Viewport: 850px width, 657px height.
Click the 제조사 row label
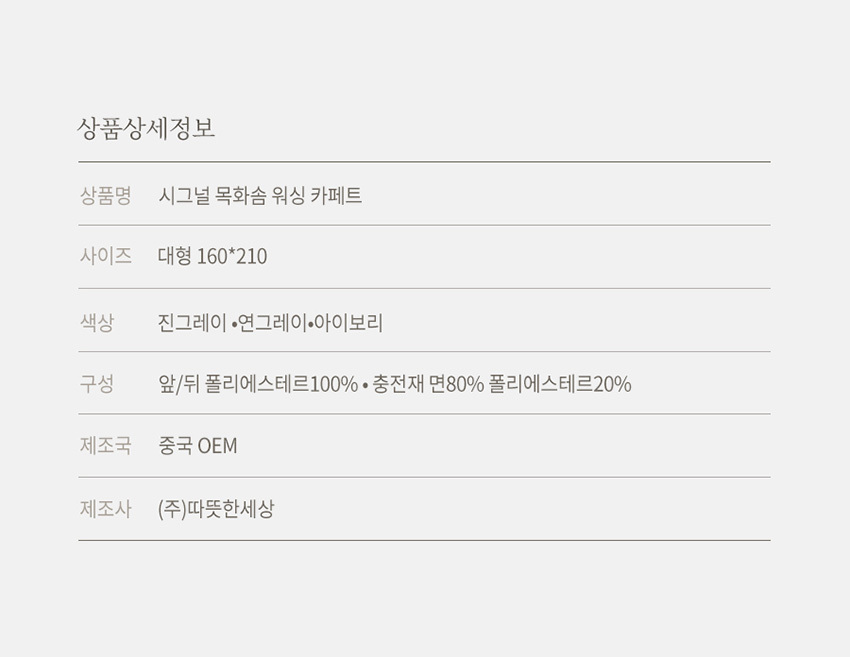pyautogui.click(x=105, y=509)
